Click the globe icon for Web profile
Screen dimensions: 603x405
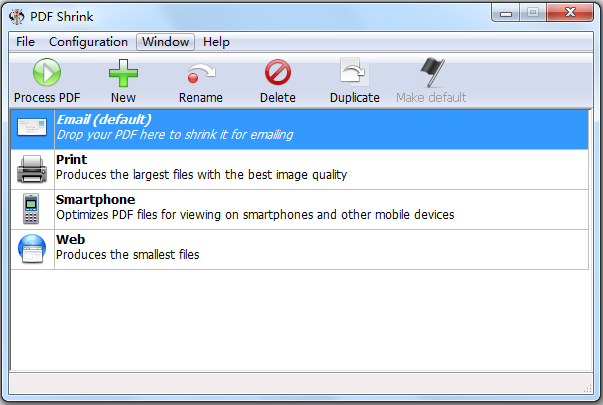pyautogui.click(x=32, y=249)
